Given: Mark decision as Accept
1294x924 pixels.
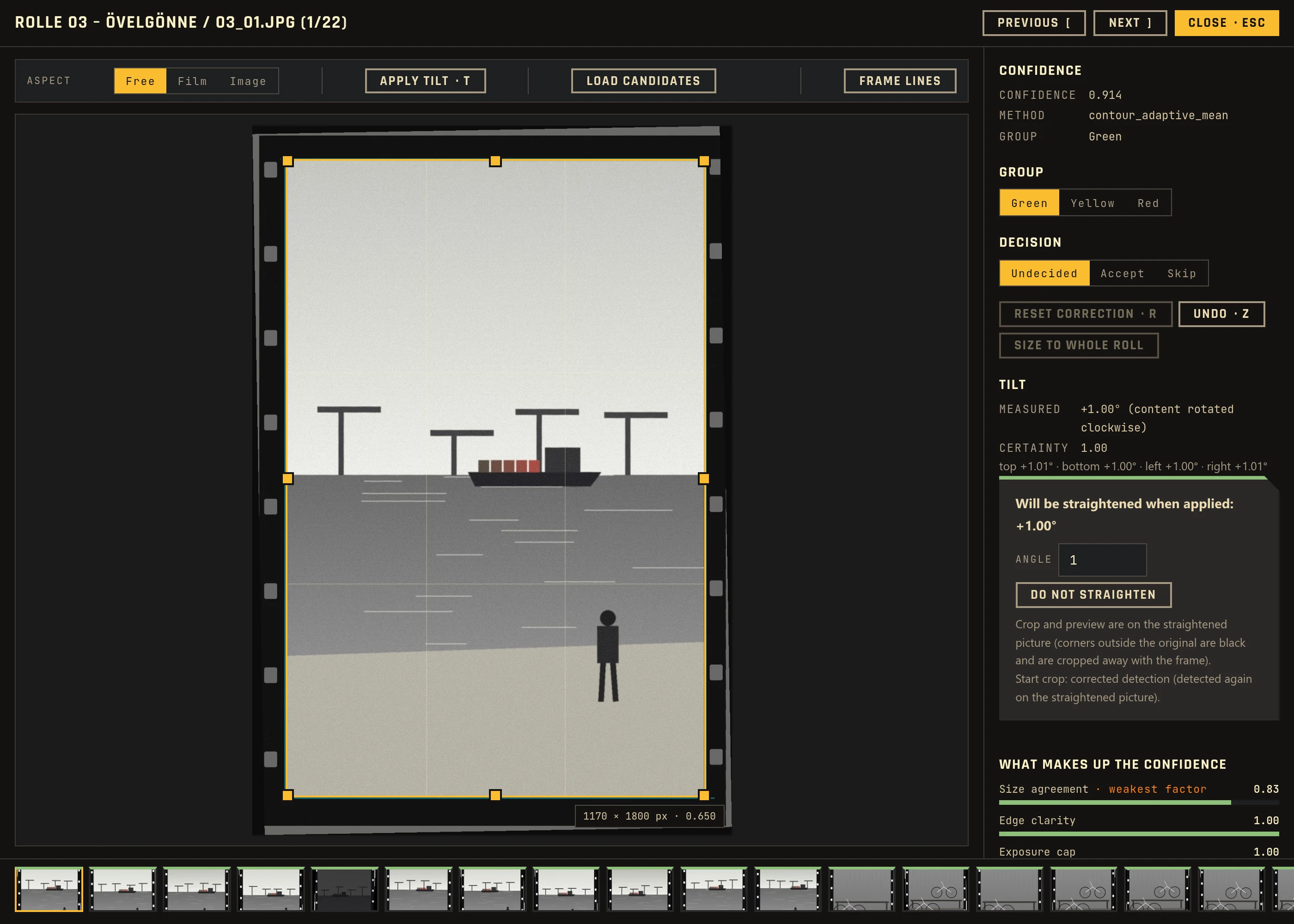Looking at the screenshot, I should pos(1122,273).
